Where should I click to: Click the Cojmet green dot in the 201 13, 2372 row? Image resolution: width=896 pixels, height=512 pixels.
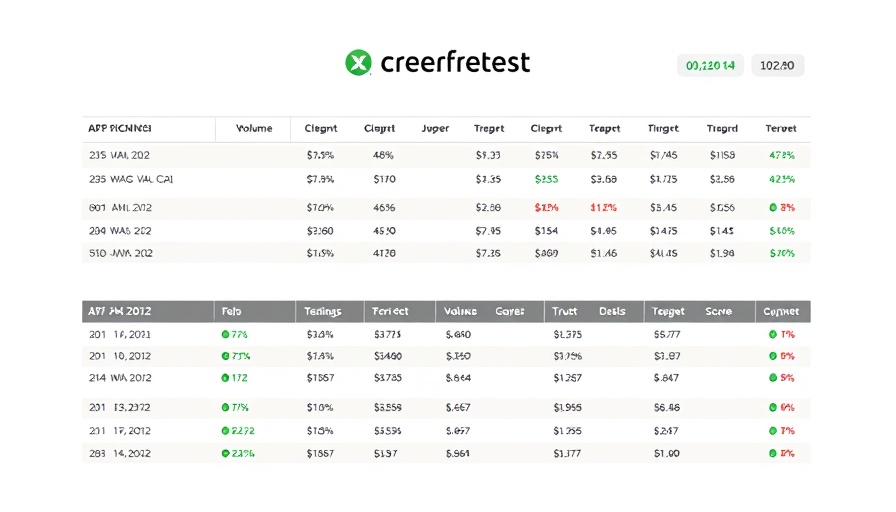pos(773,407)
